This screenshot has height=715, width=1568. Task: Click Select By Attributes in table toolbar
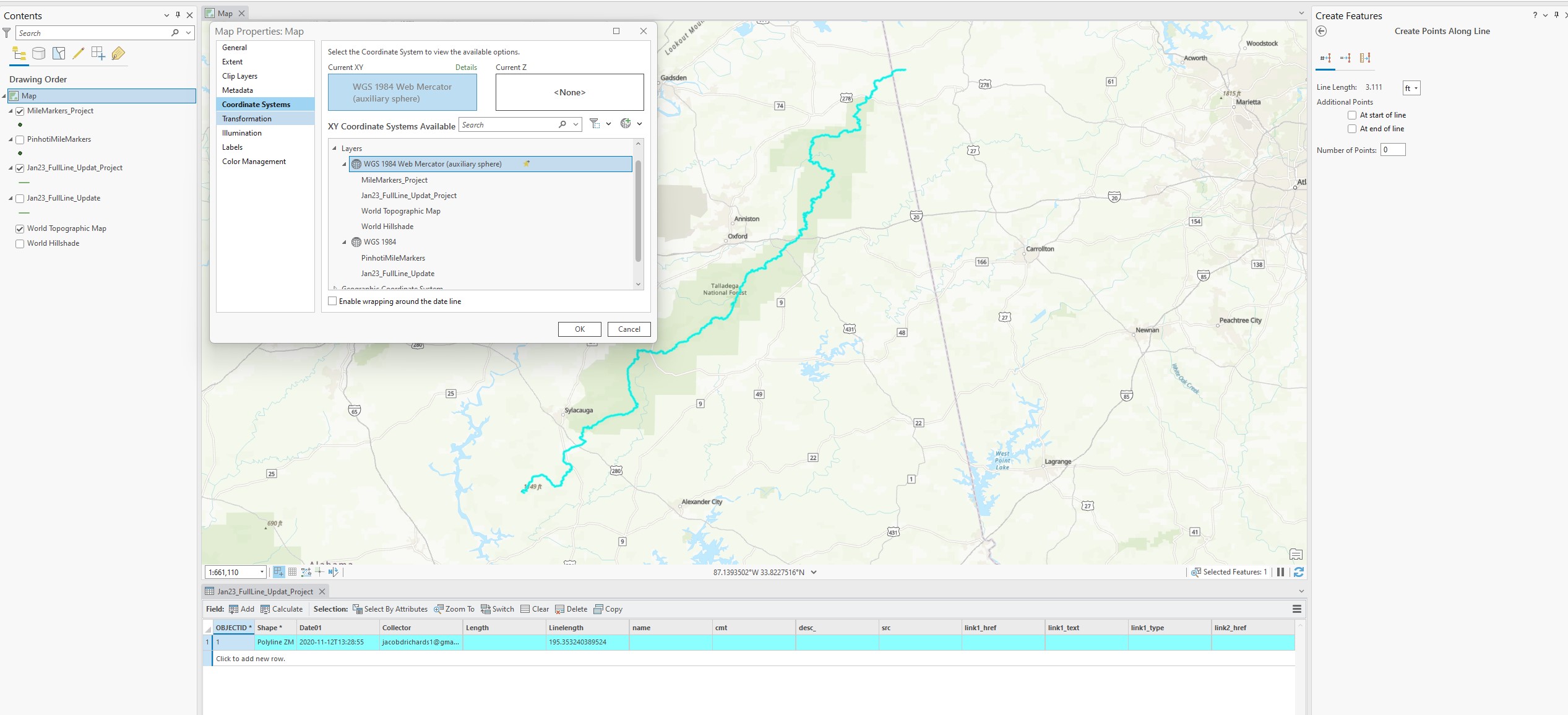coord(390,609)
